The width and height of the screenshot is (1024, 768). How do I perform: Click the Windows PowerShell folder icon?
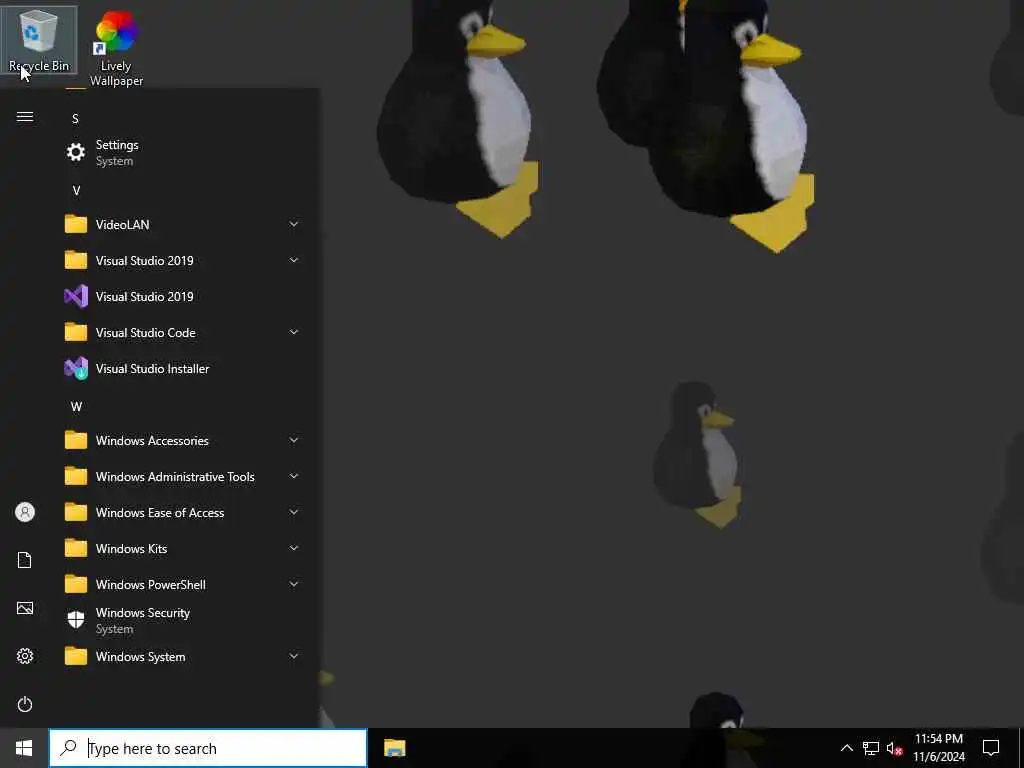click(76, 584)
